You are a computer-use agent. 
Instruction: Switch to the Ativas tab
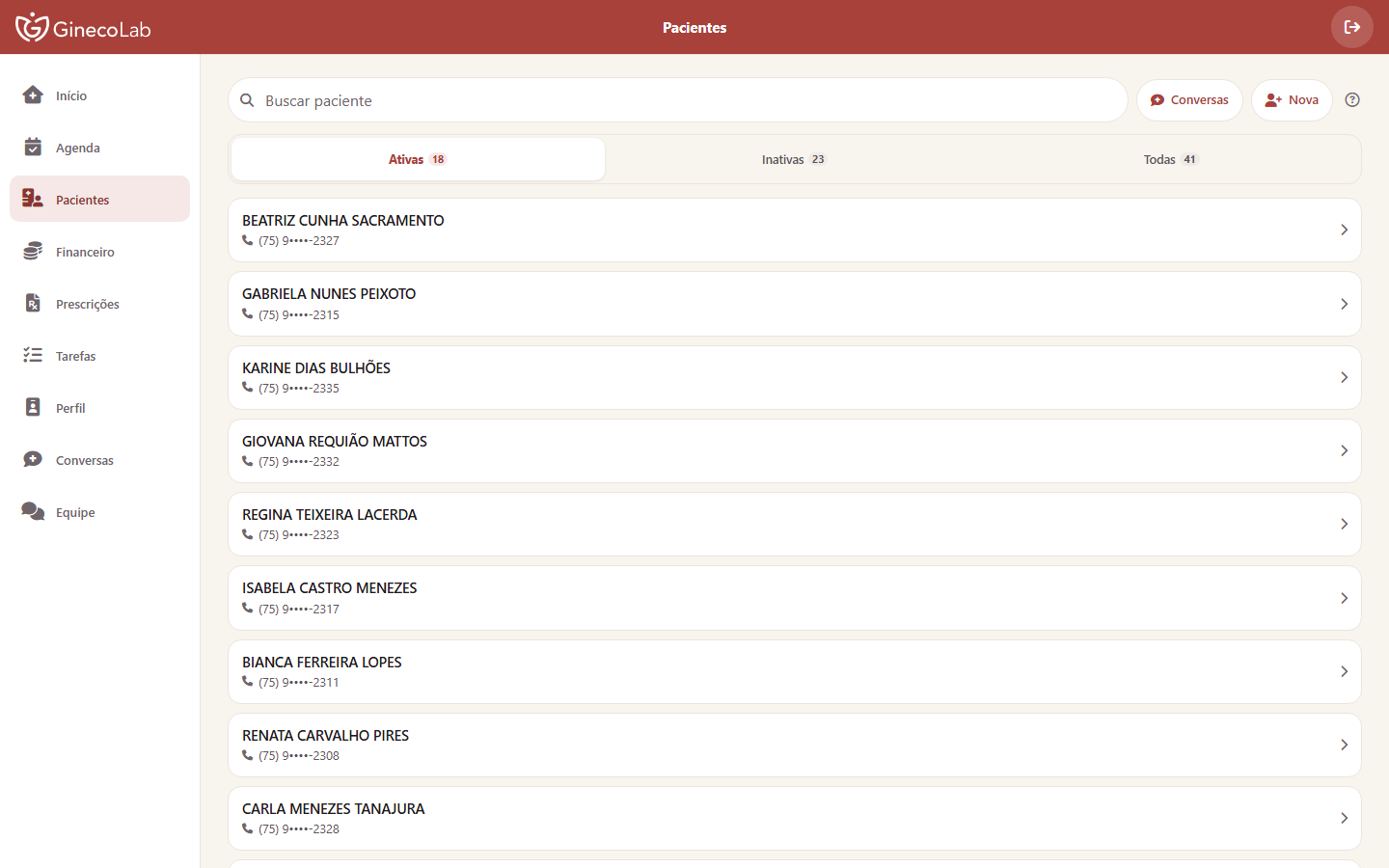(x=418, y=159)
